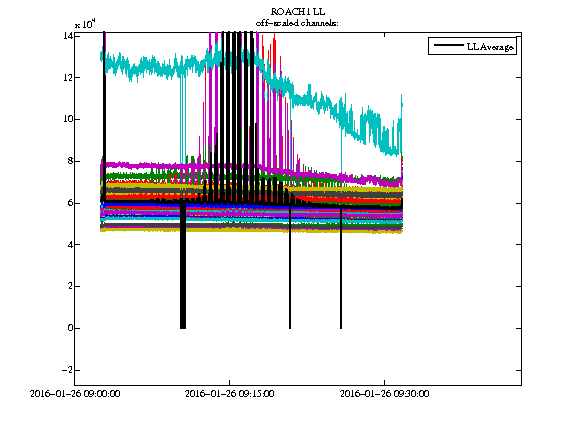Click the y-axis tick label -2
This screenshot has height=432, width=576.
click(x=67, y=370)
